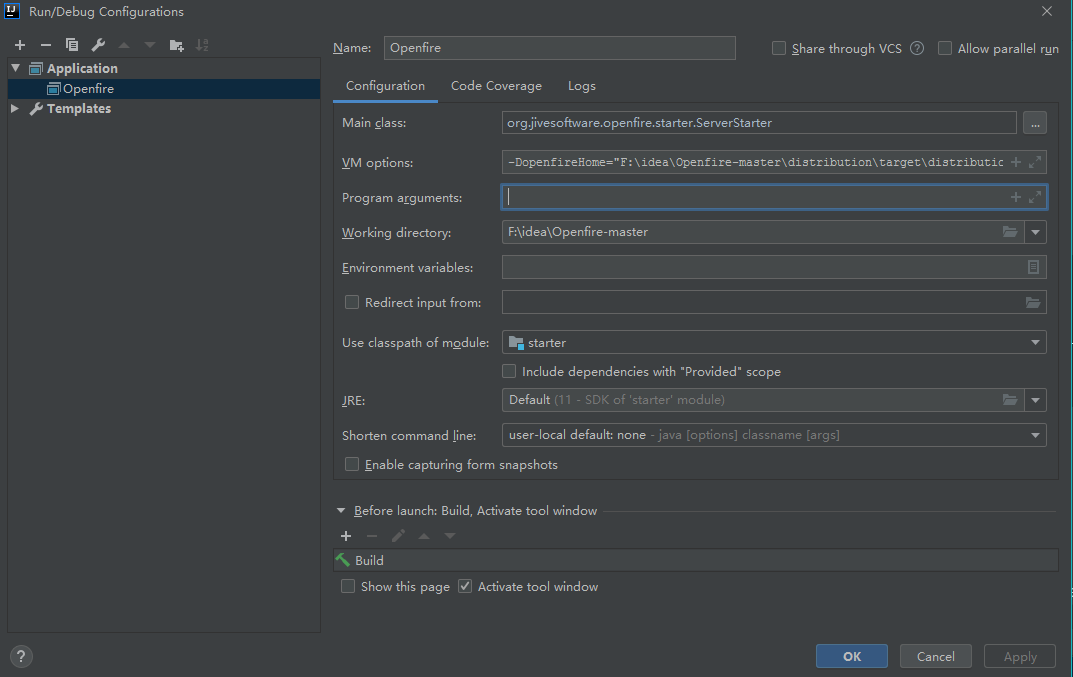Create a new configuration folder
1073x677 pixels.
(177, 45)
